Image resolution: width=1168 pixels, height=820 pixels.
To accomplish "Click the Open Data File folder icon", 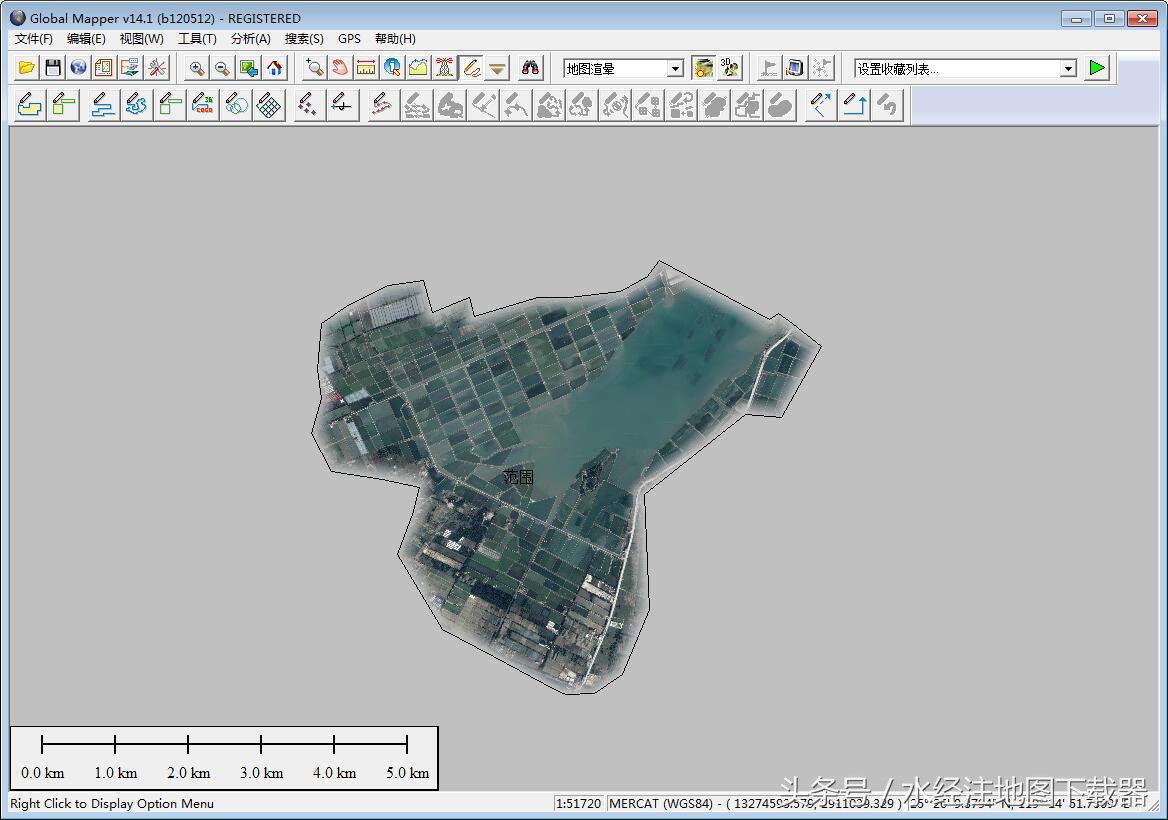I will tap(27, 68).
